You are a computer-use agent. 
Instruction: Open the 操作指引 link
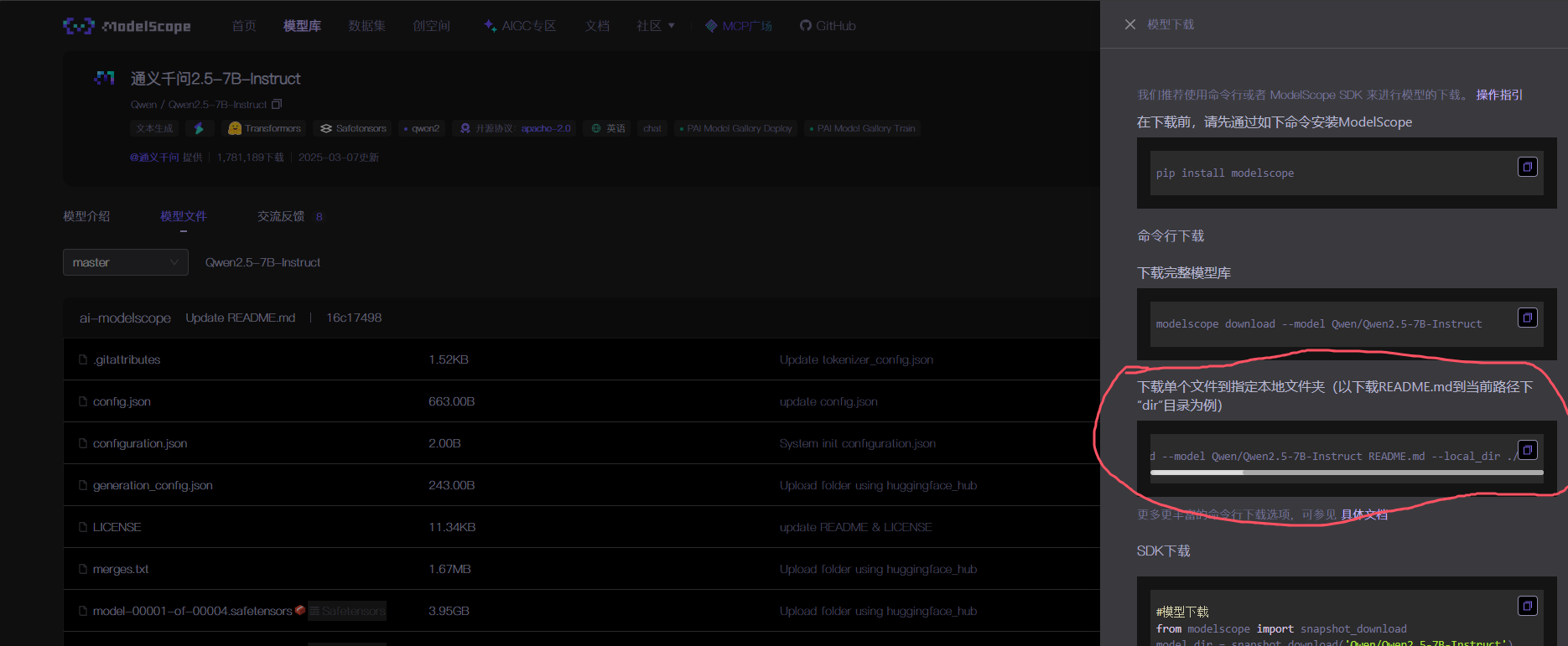point(1499,95)
